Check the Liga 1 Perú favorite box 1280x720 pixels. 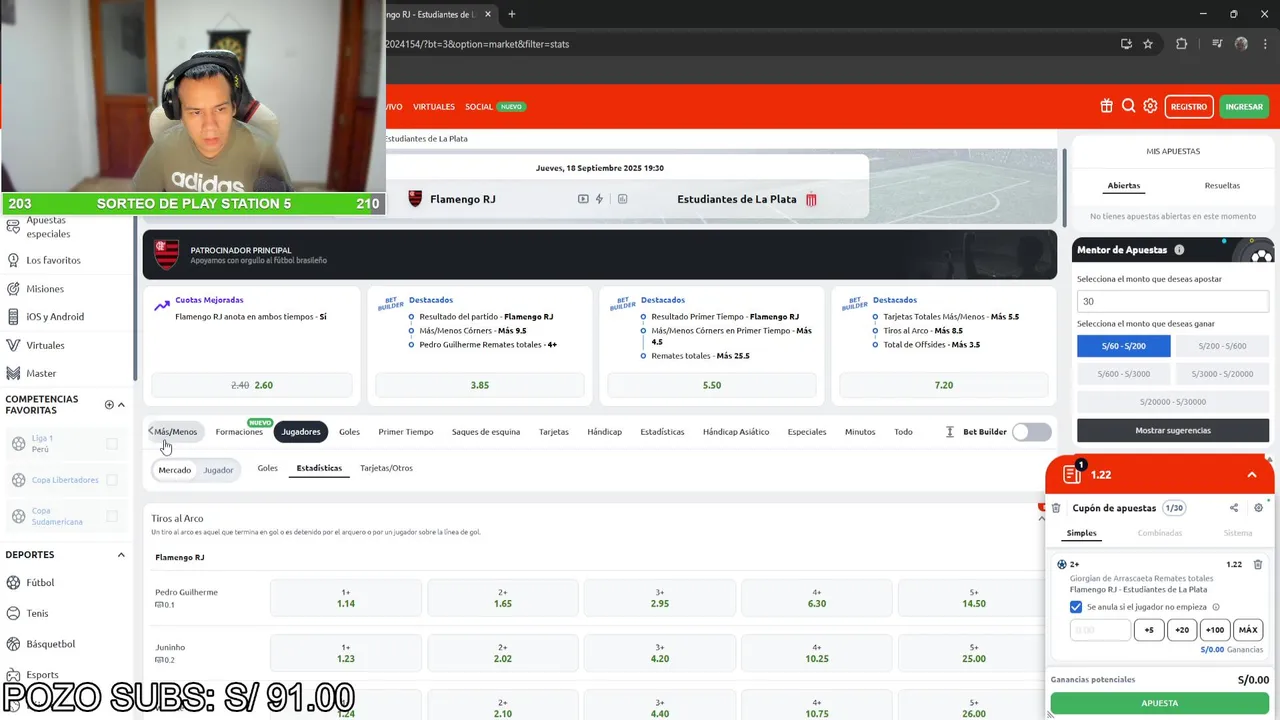(x=112, y=444)
